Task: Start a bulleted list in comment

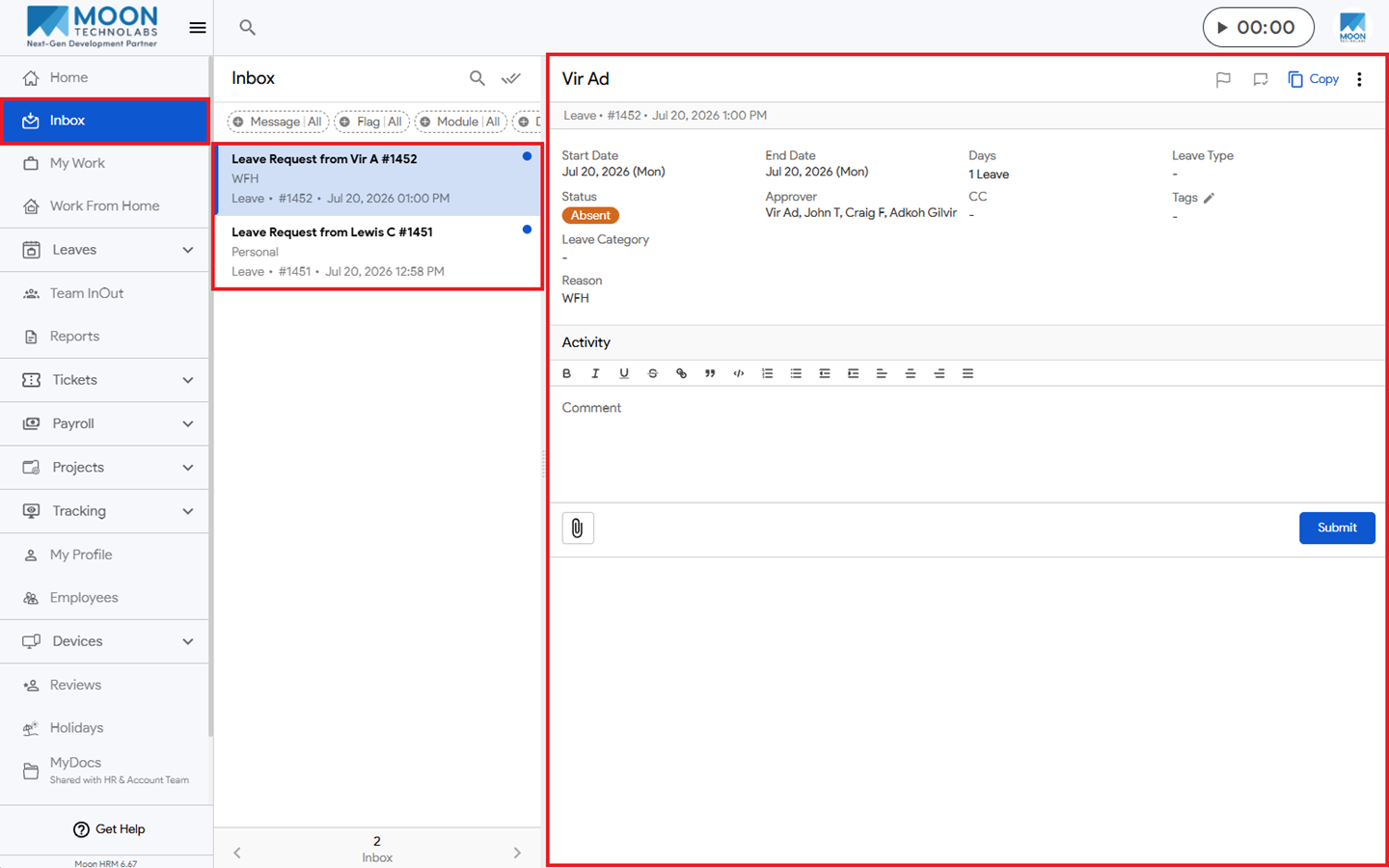Action: (796, 373)
